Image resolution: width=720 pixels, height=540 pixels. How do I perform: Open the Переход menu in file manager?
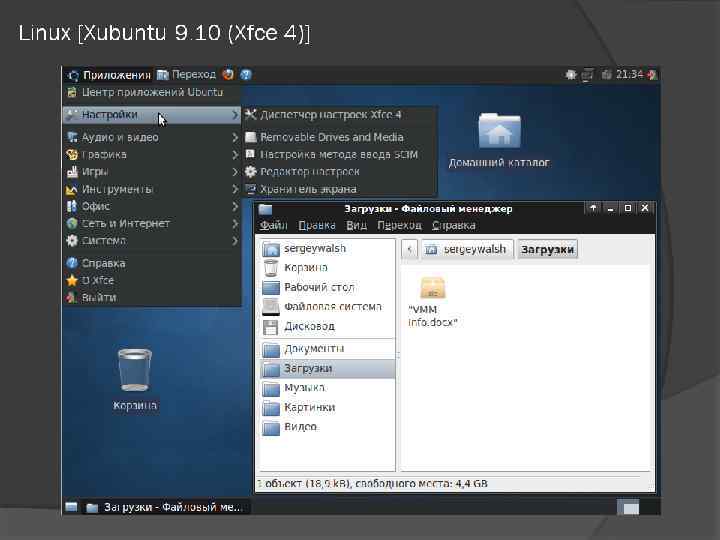(x=399, y=225)
